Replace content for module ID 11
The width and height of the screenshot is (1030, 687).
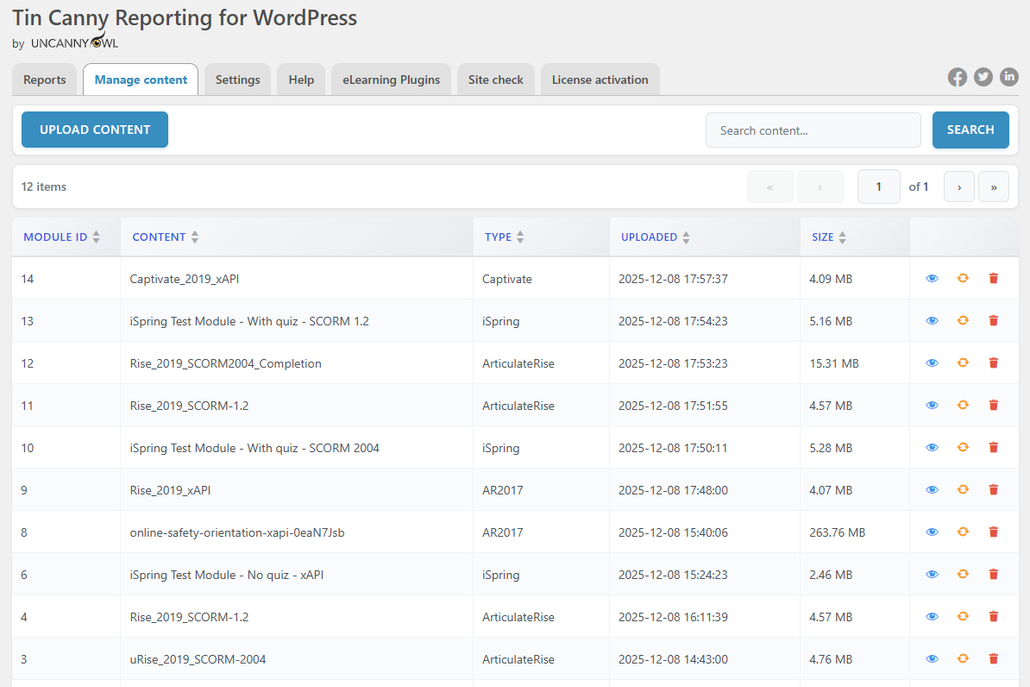pos(963,405)
